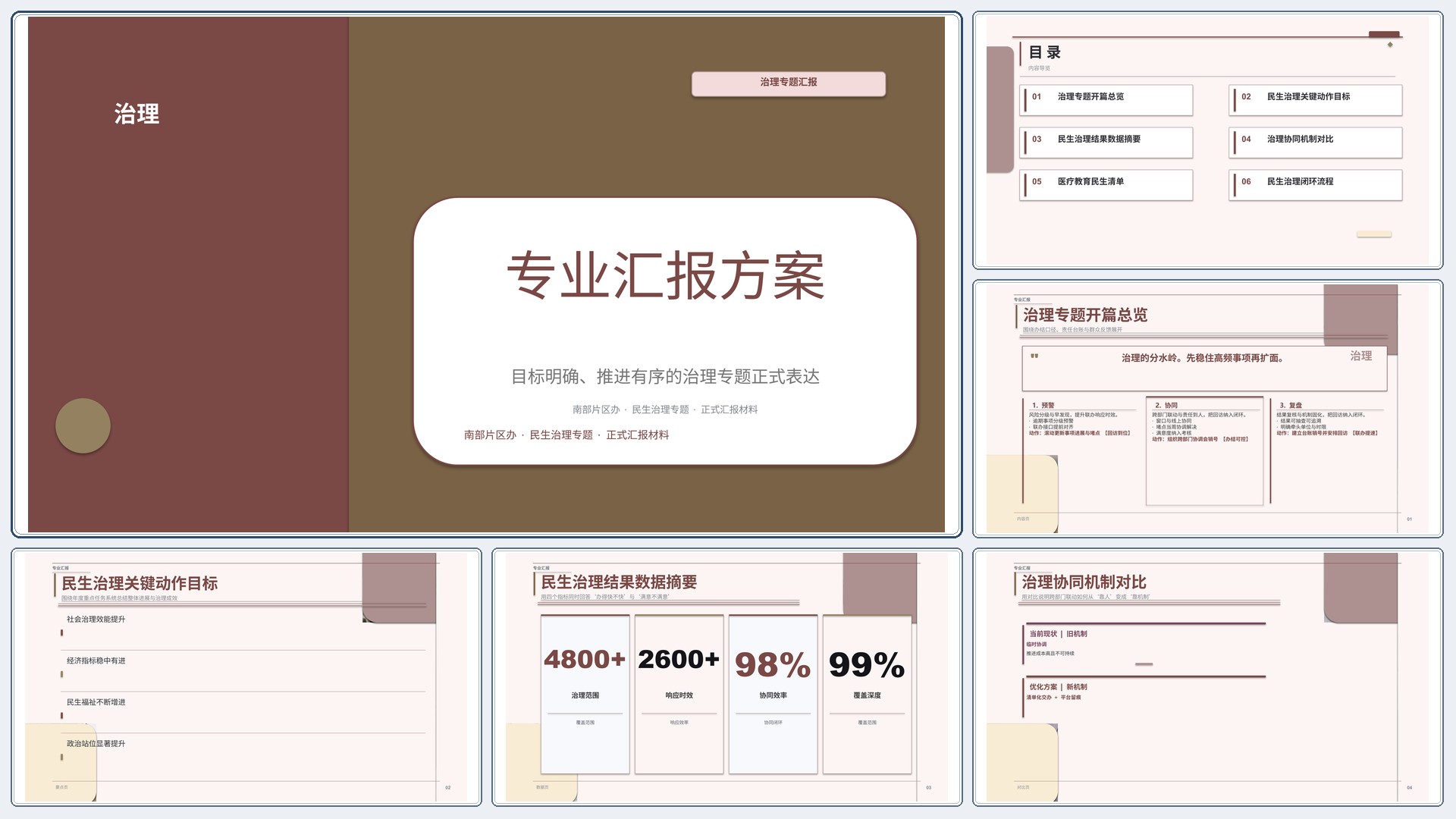Click the 当前现状 | 旧机制 block

pyautogui.click(x=1144, y=644)
